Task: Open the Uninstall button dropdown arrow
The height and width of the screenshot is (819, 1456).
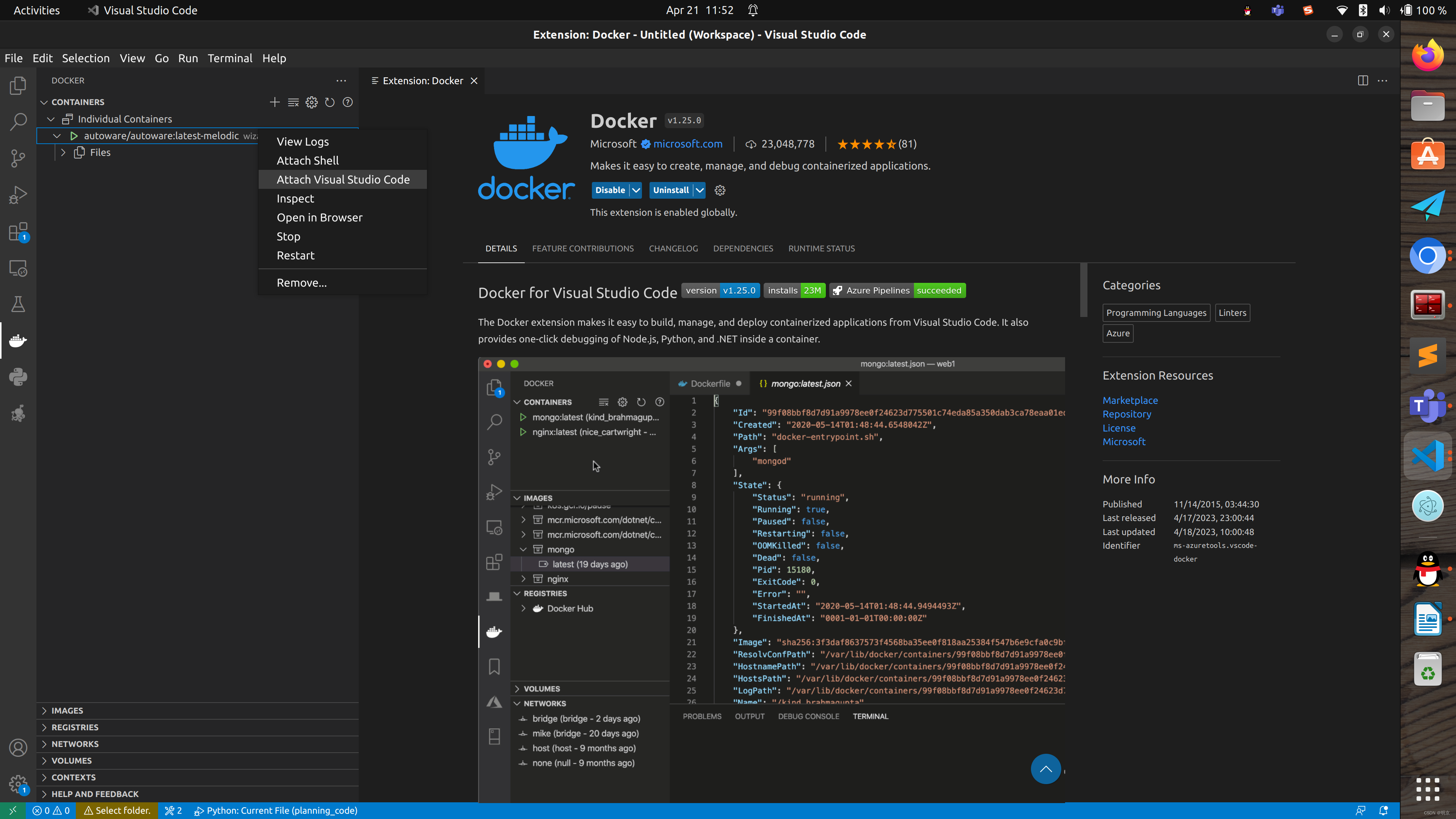Action: [x=700, y=190]
